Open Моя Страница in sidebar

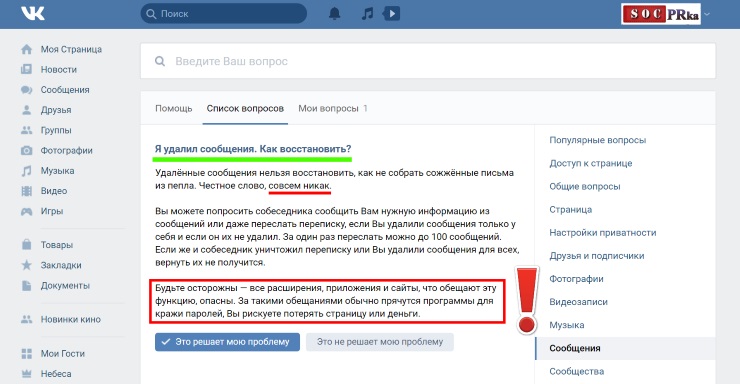(71, 49)
